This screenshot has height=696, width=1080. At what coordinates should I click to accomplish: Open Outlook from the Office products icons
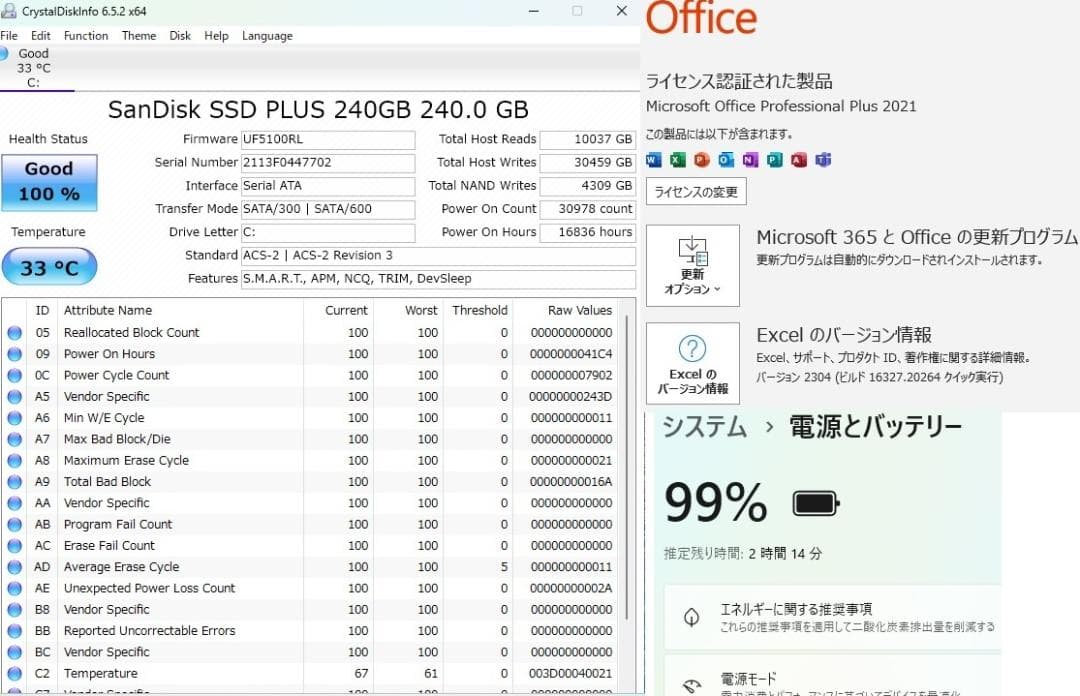click(x=724, y=160)
